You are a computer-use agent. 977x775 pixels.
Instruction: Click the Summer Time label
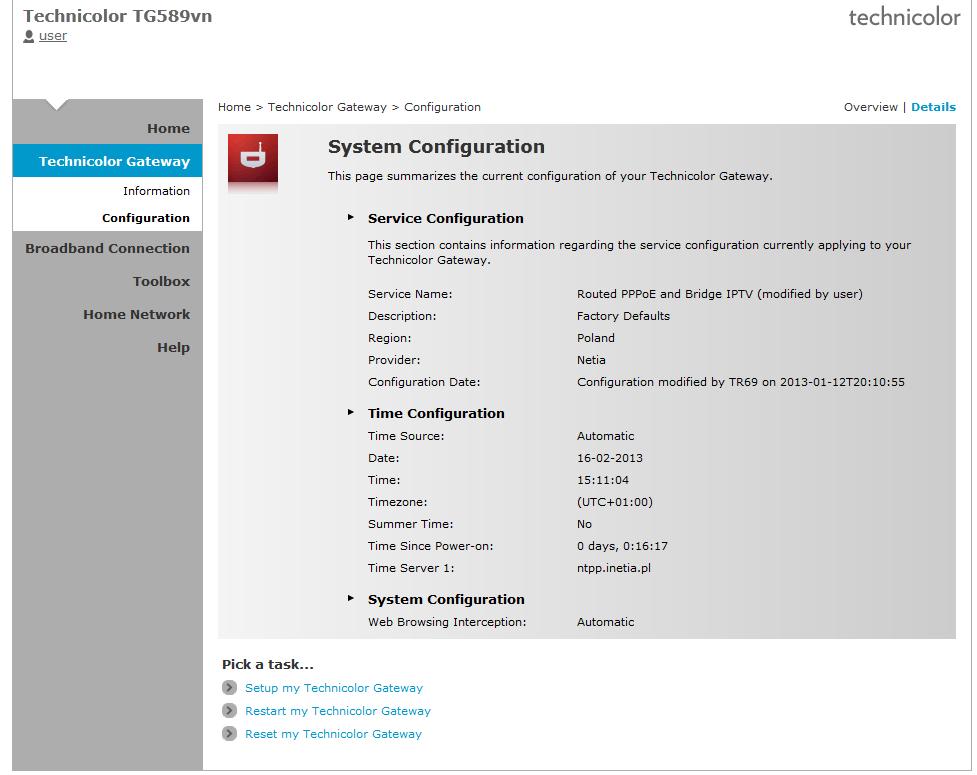[411, 524]
